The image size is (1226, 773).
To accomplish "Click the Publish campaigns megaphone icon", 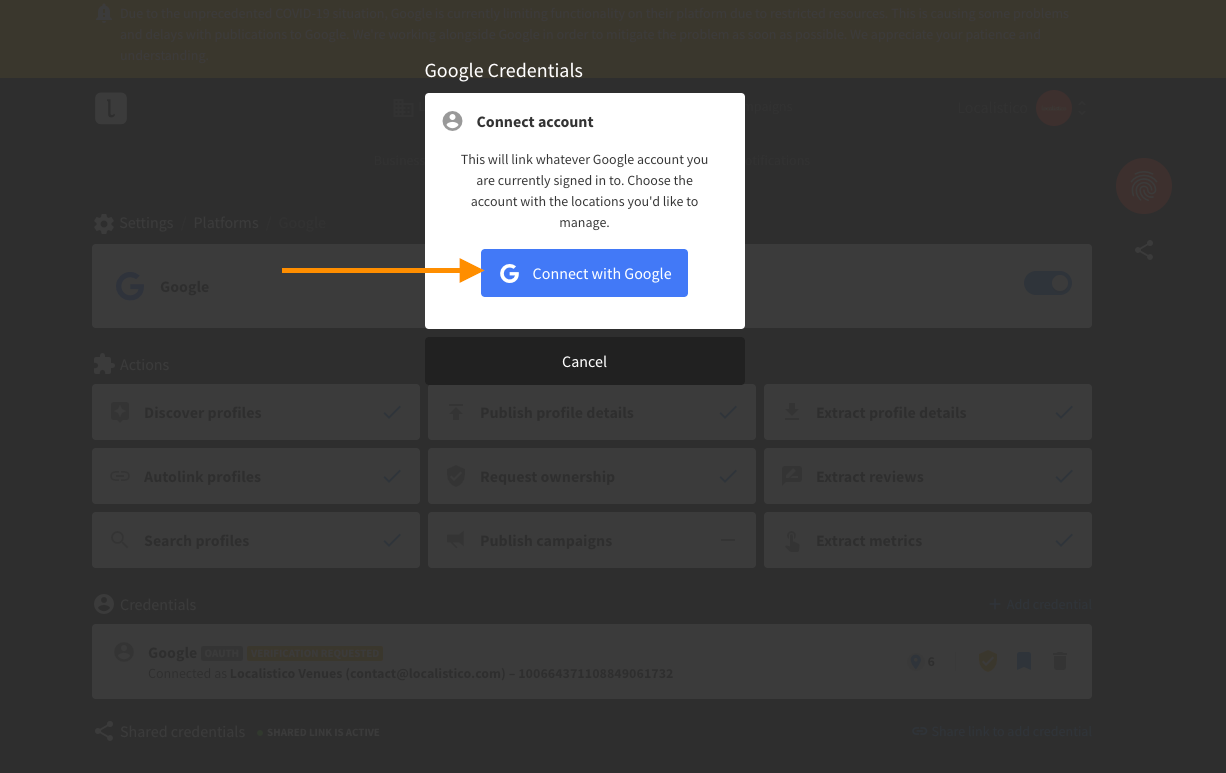I will click(x=456, y=540).
